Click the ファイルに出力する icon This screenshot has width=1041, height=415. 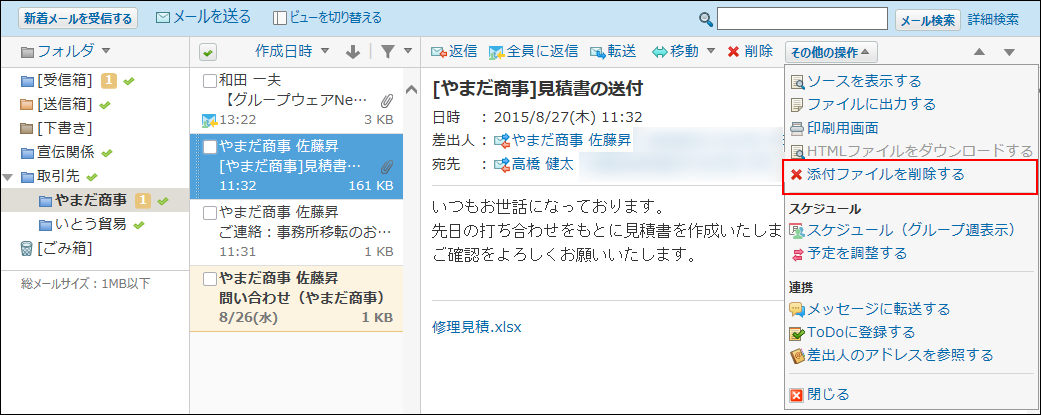pos(797,105)
